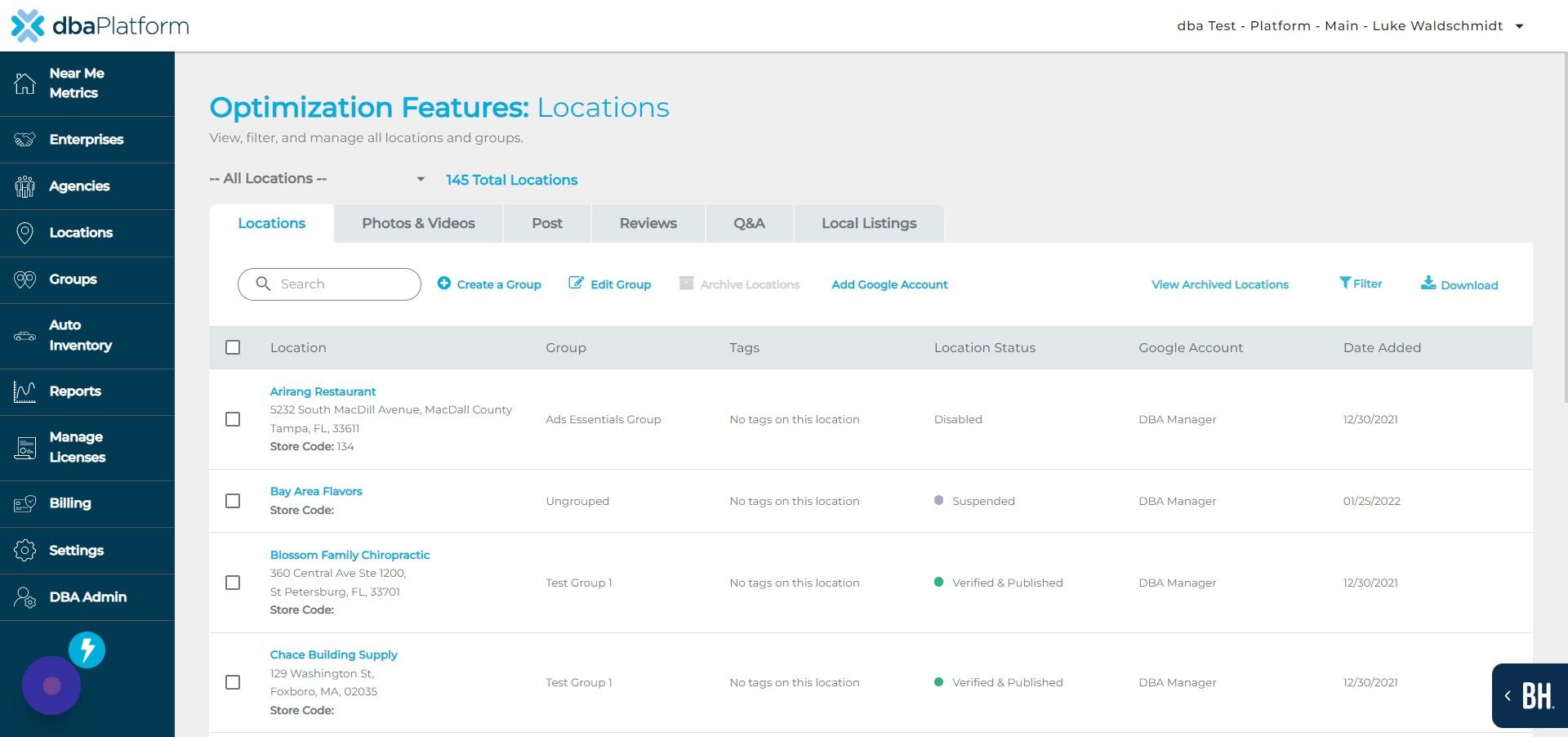The width and height of the screenshot is (1568, 737).
Task: Click the Disabled status for Arirang Restaurant
Action: 958,419
